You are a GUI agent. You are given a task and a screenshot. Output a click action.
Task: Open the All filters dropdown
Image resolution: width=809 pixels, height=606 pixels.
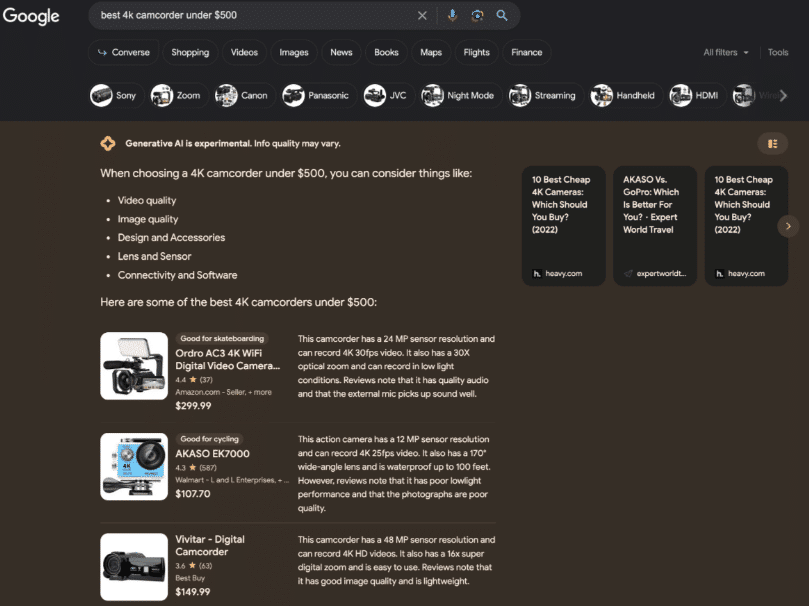725,52
